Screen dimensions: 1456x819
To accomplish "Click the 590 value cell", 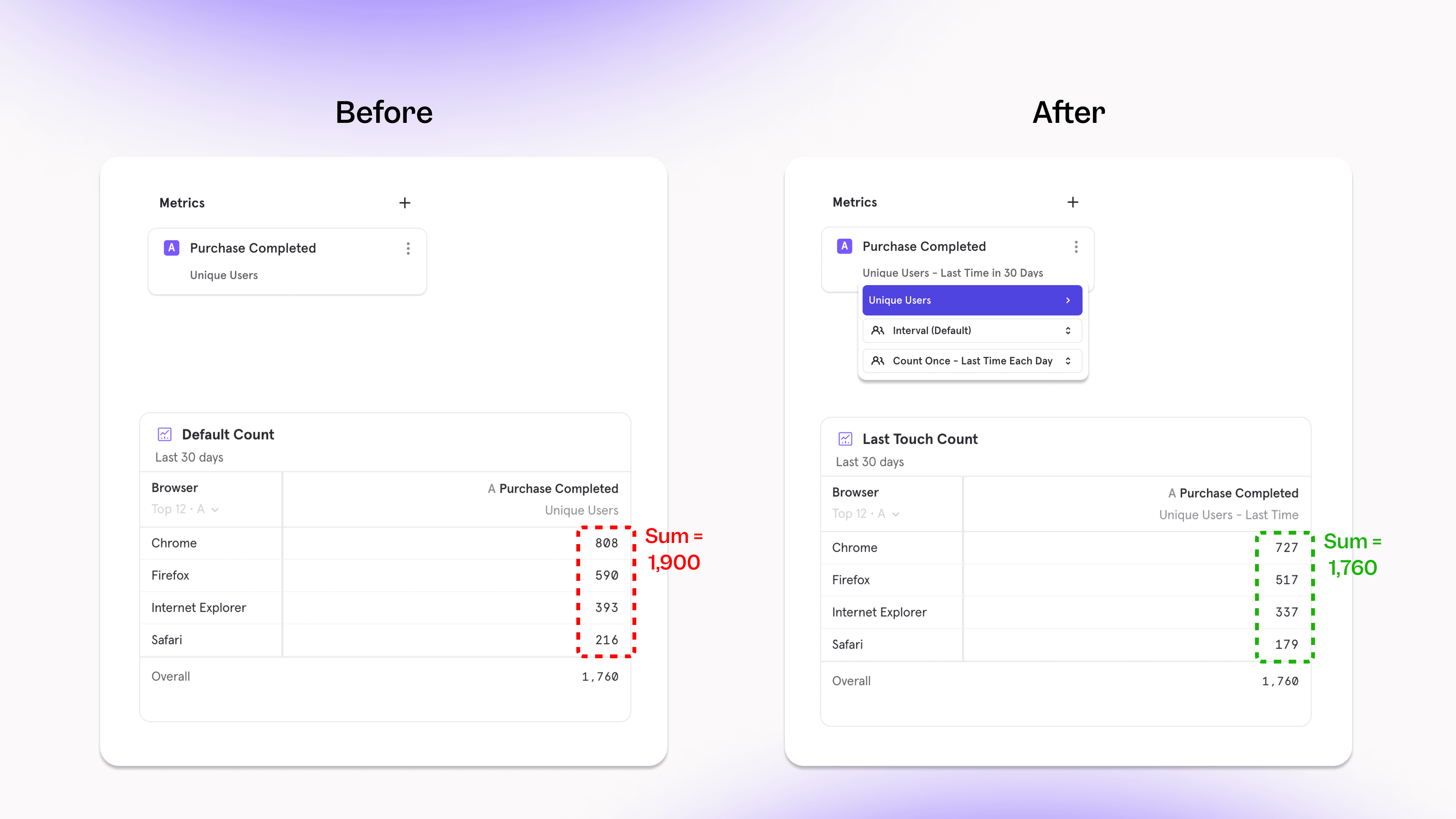I will point(607,576).
